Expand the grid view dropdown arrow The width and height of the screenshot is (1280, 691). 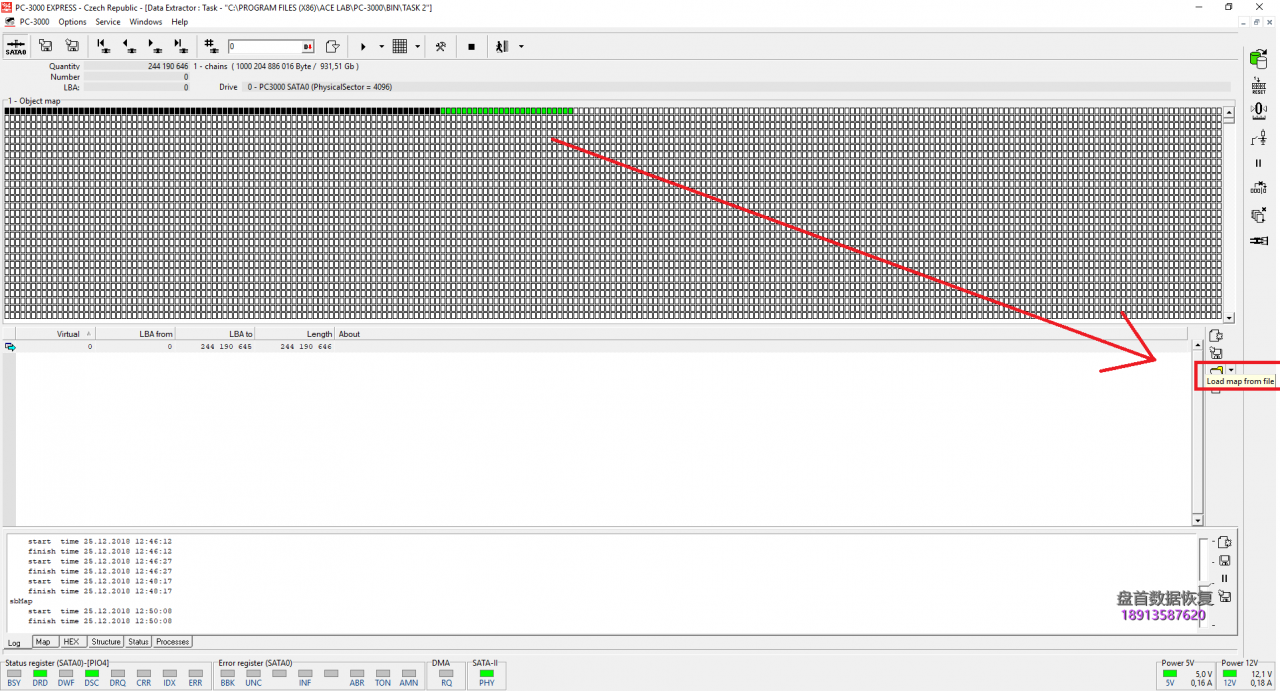[x=417, y=46]
